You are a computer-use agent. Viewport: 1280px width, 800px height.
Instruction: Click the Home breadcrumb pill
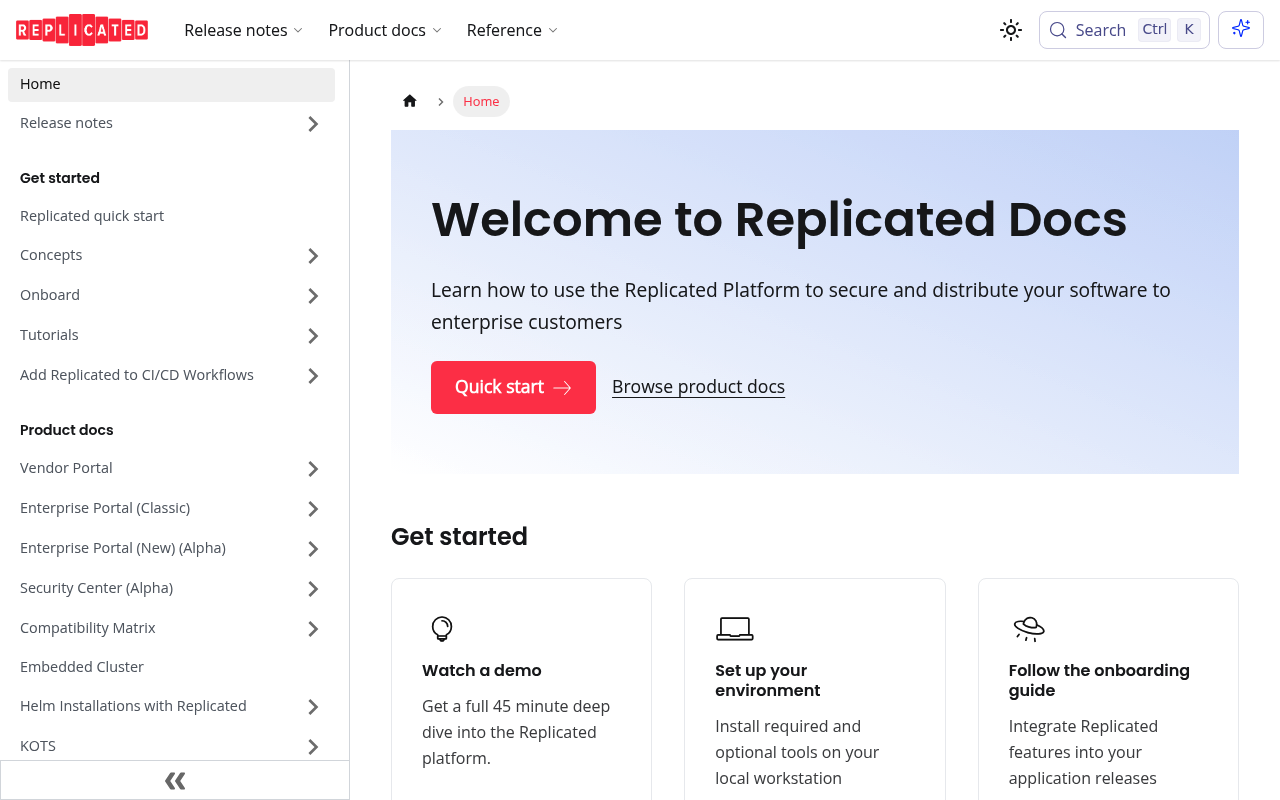[x=481, y=101]
